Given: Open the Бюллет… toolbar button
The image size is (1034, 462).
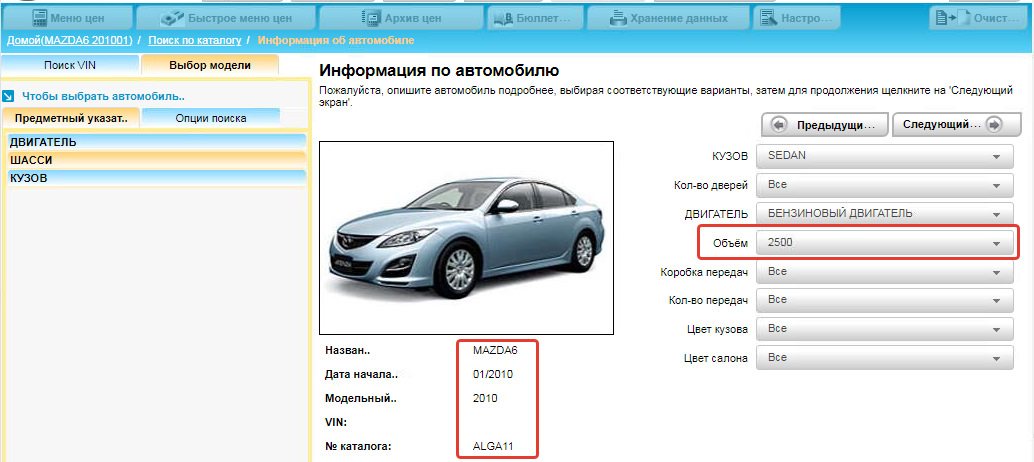Looking at the screenshot, I should pyautogui.click(x=534, y=18).
